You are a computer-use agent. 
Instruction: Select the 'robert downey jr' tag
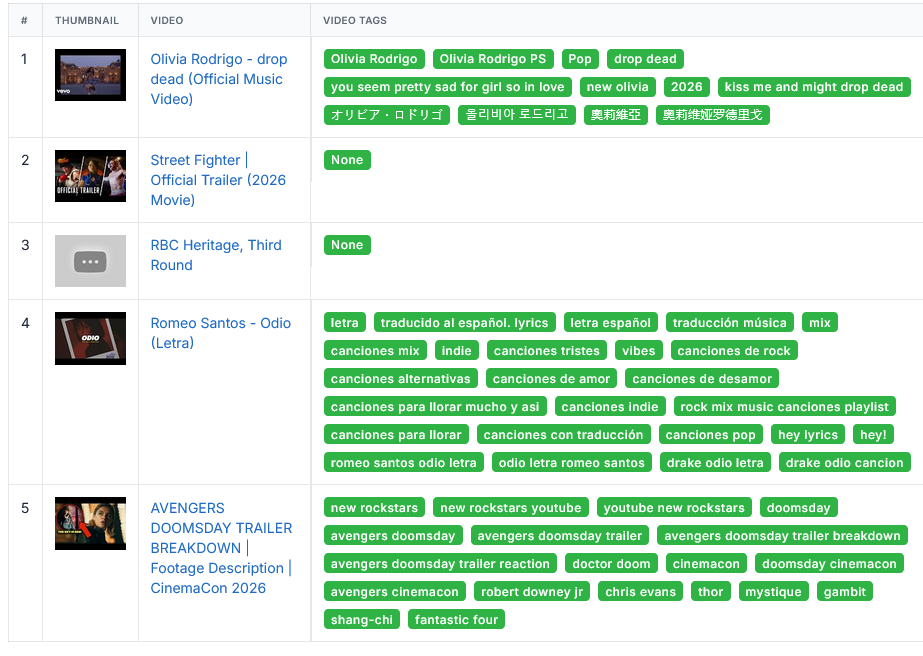pos(531,592)
